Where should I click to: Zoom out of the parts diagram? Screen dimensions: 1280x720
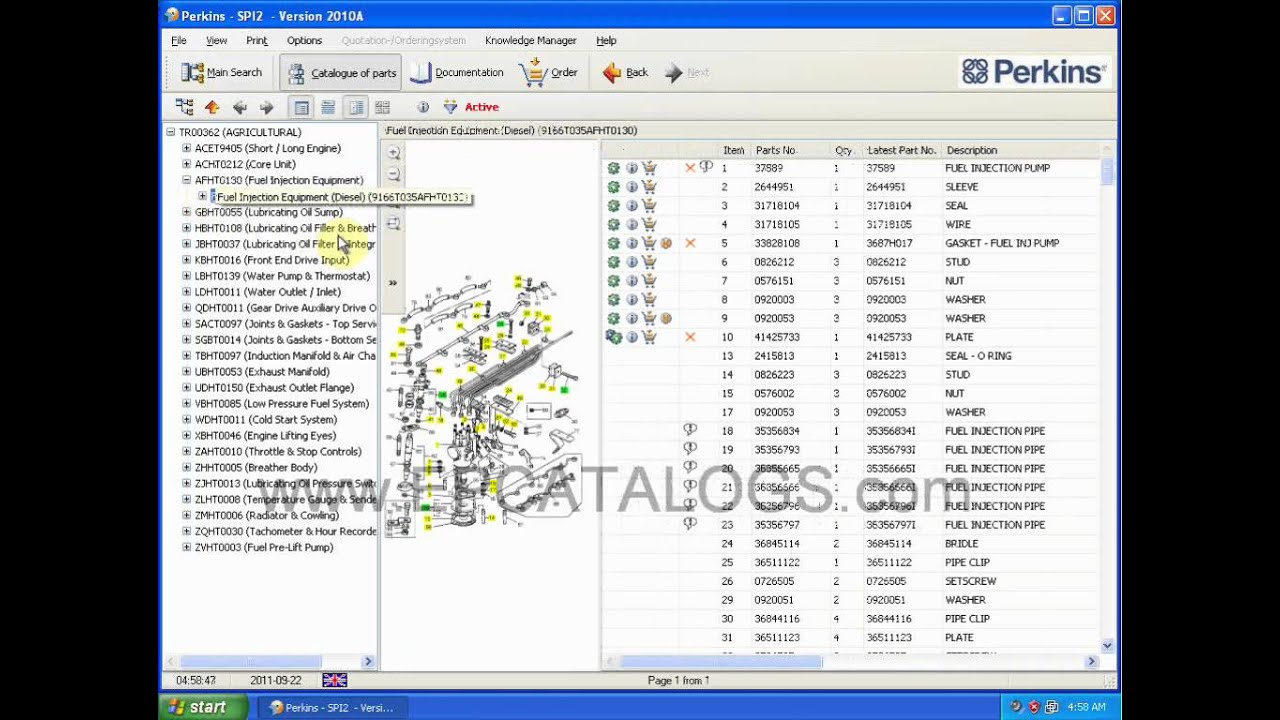[x=394, y=175]
